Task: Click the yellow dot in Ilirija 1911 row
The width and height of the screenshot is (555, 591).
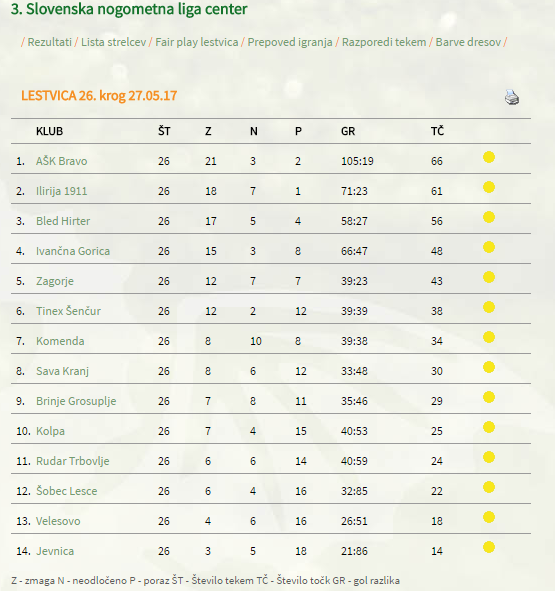Action: point(489,187)
